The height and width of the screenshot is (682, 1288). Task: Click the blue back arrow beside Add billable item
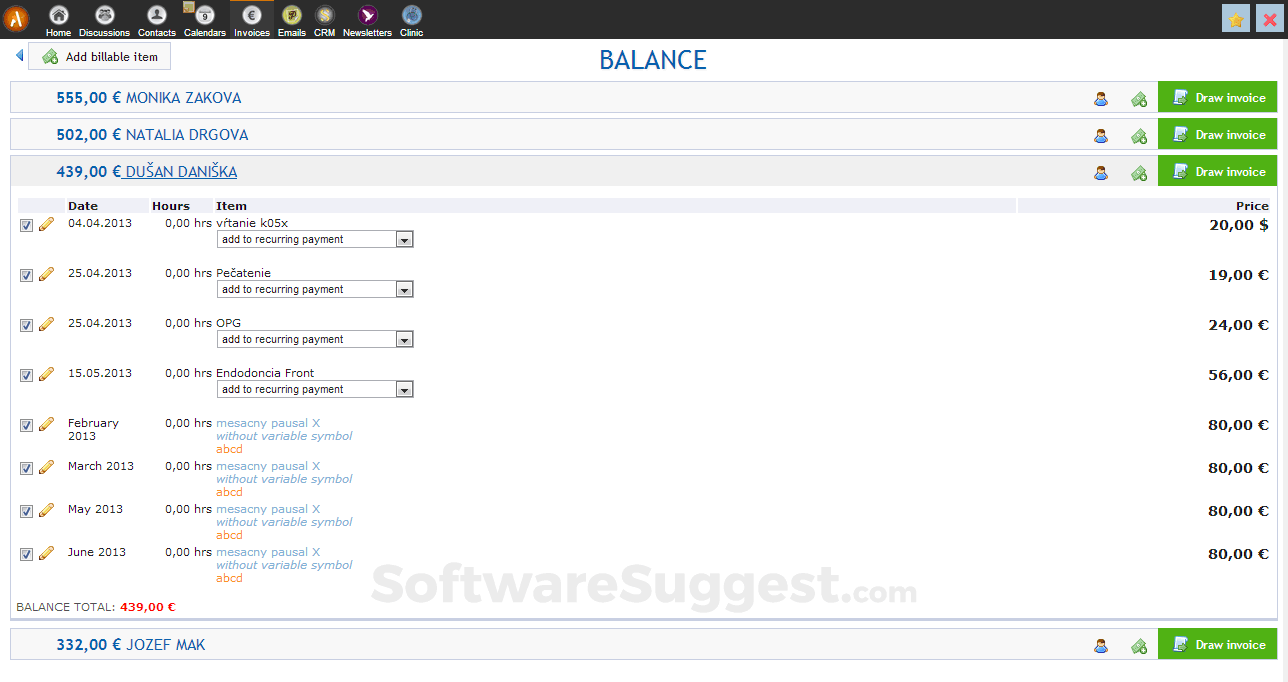19,56
